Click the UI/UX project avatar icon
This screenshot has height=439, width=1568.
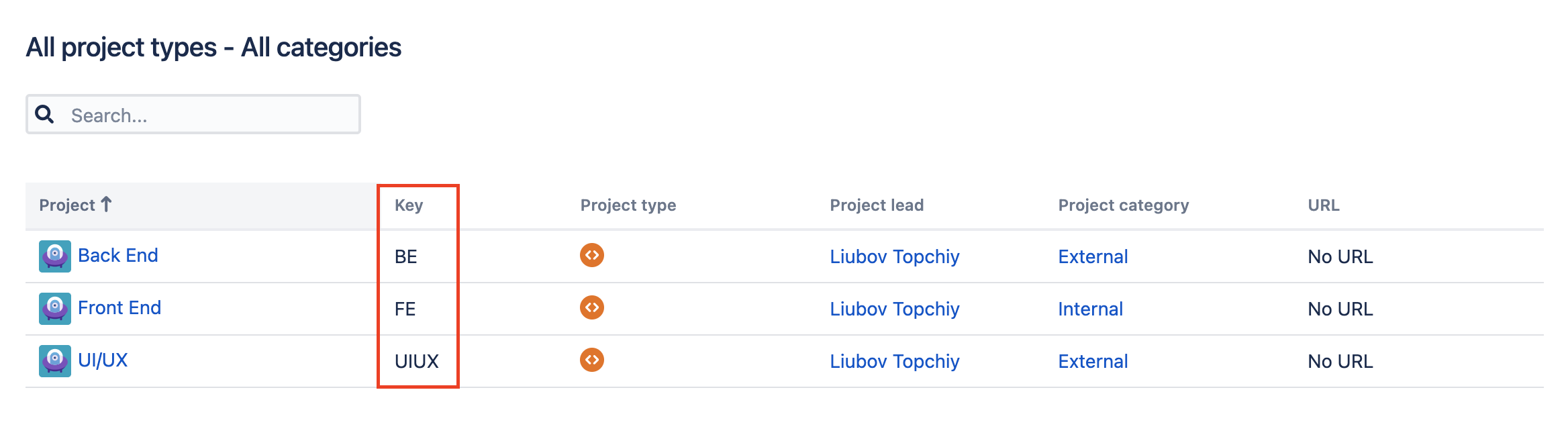click(54, 361)
